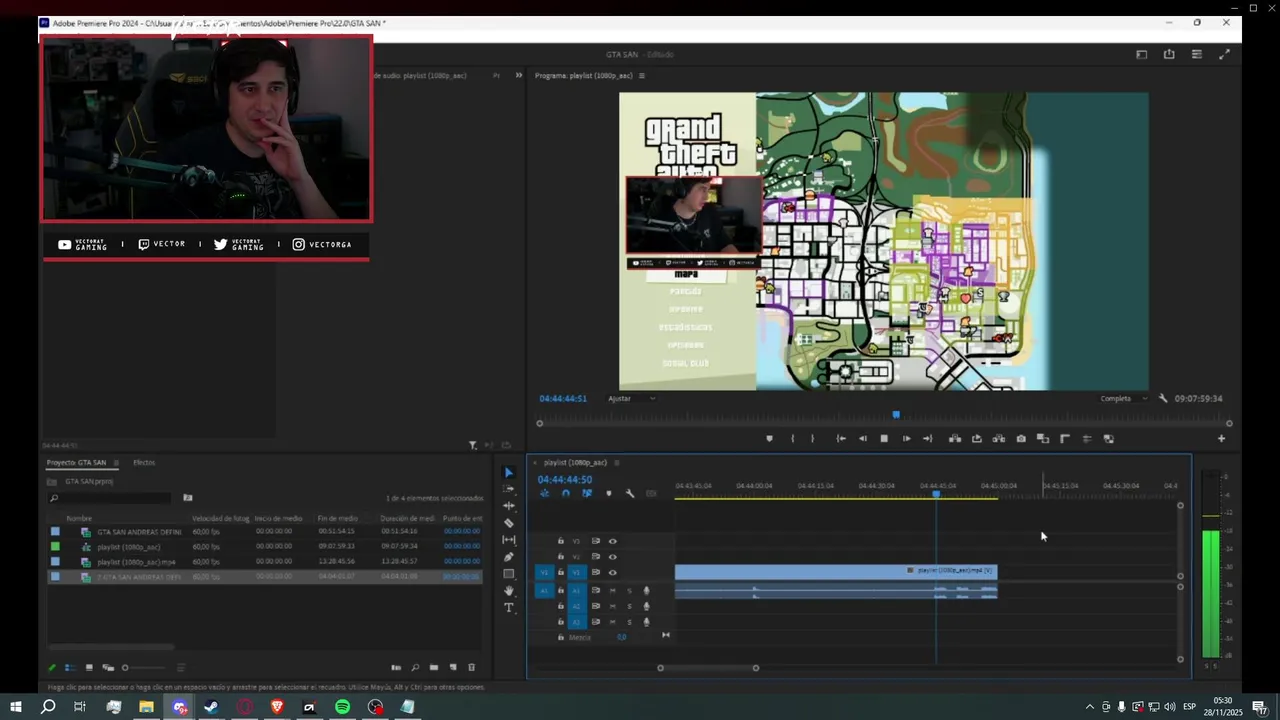Screen dimensions: 1280x720
Task: Switch Project panel to List View
Action: click(70, 667)
